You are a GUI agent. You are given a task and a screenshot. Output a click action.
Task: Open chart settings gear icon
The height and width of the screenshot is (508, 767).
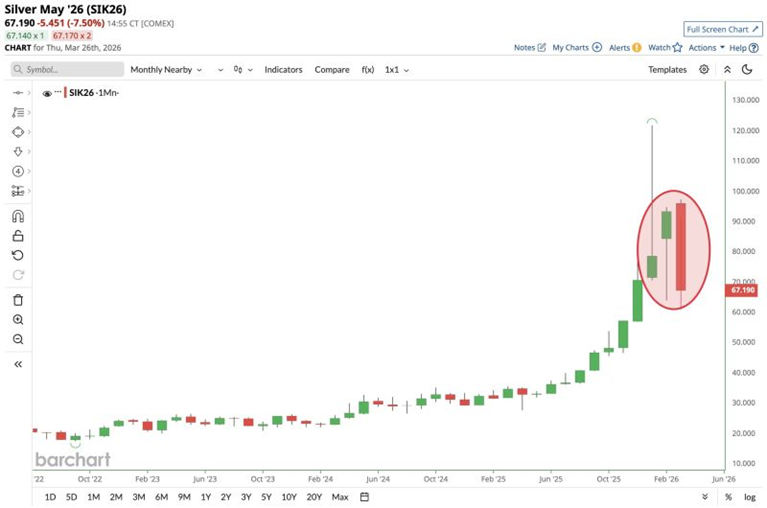pos(704,70)
